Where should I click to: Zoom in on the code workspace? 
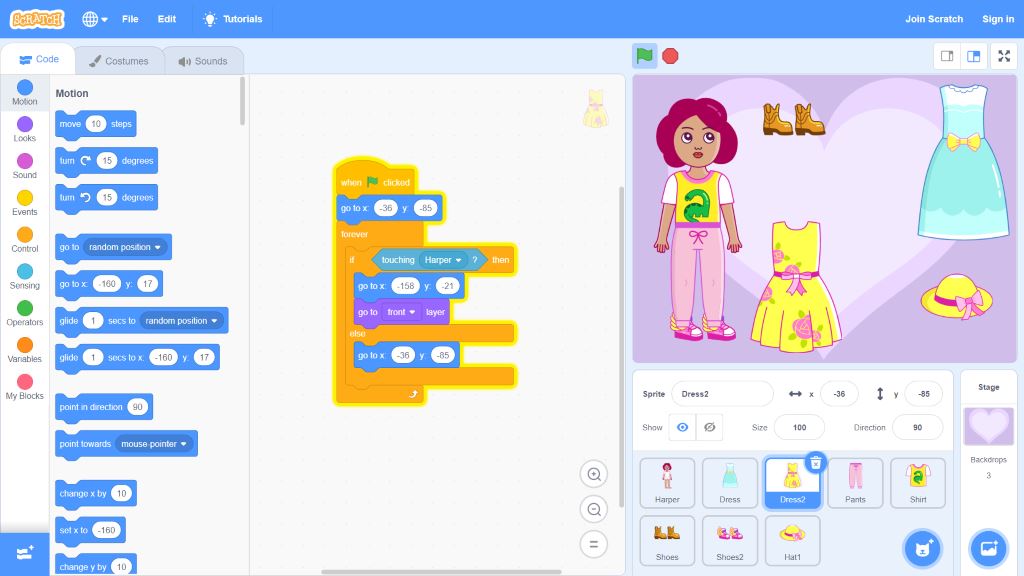(x=594, y=474)
